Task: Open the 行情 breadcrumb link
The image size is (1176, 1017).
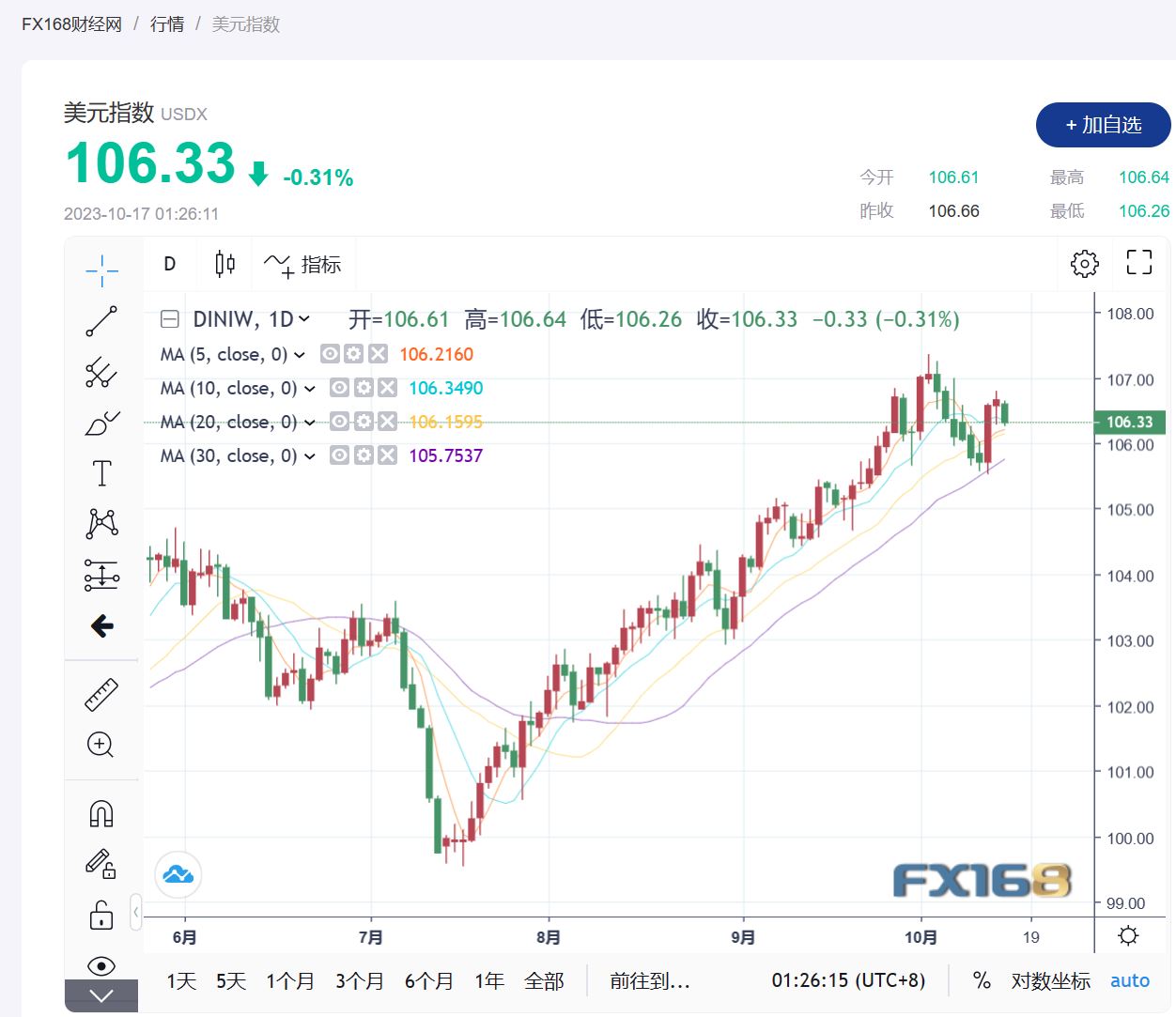Action: (x=167, y=24)
